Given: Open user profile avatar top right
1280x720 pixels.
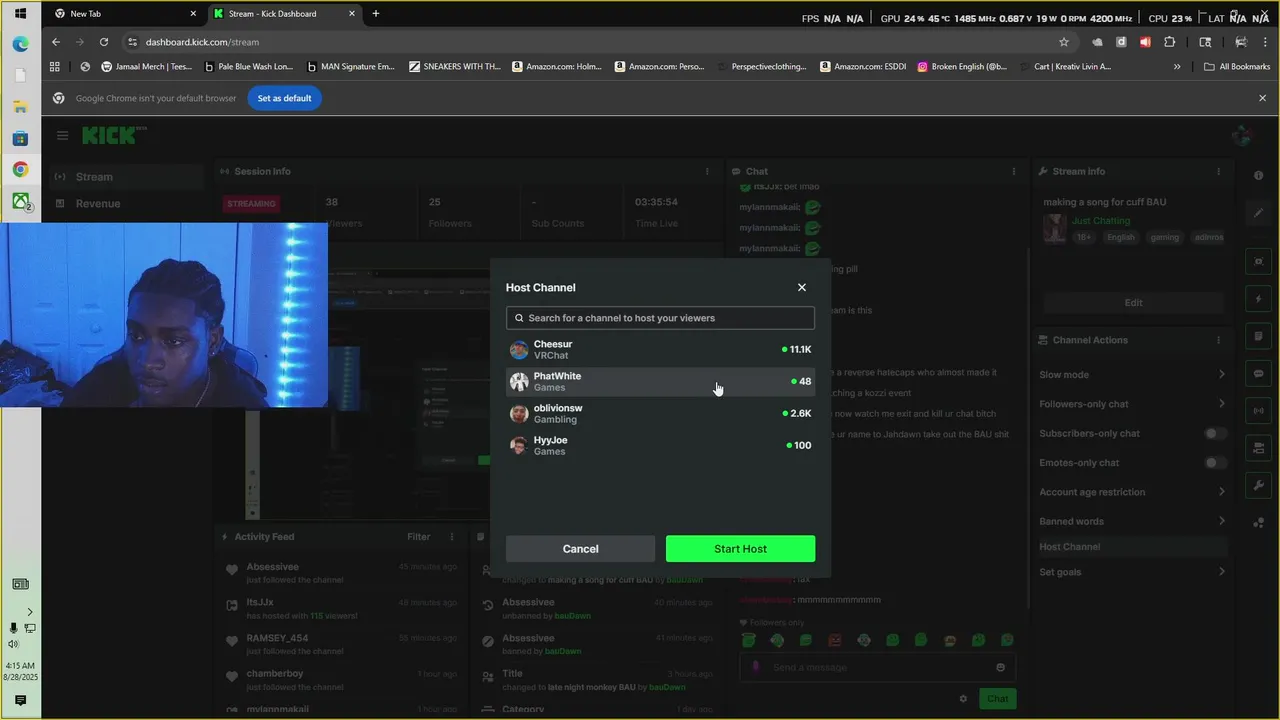Looking at the screenshot, I should point(1242,135).
